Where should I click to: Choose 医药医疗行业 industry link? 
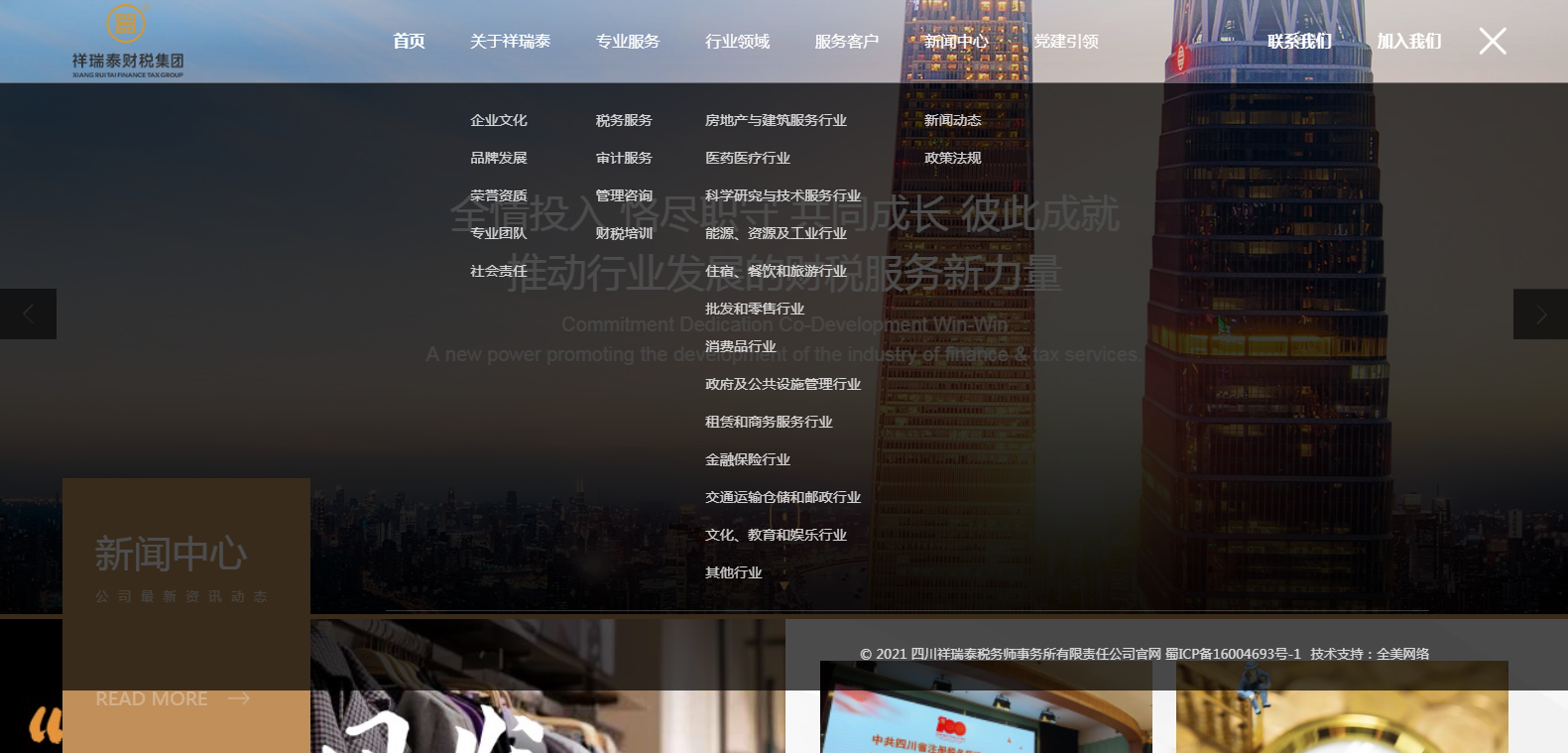748,158
